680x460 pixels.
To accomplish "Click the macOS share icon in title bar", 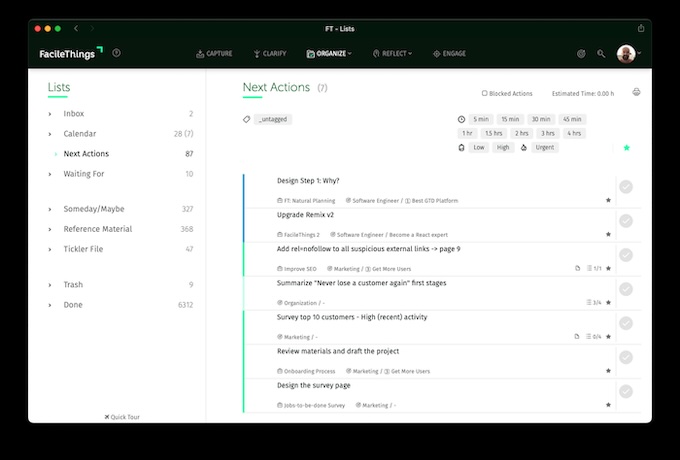I will (x=641, y=28).
